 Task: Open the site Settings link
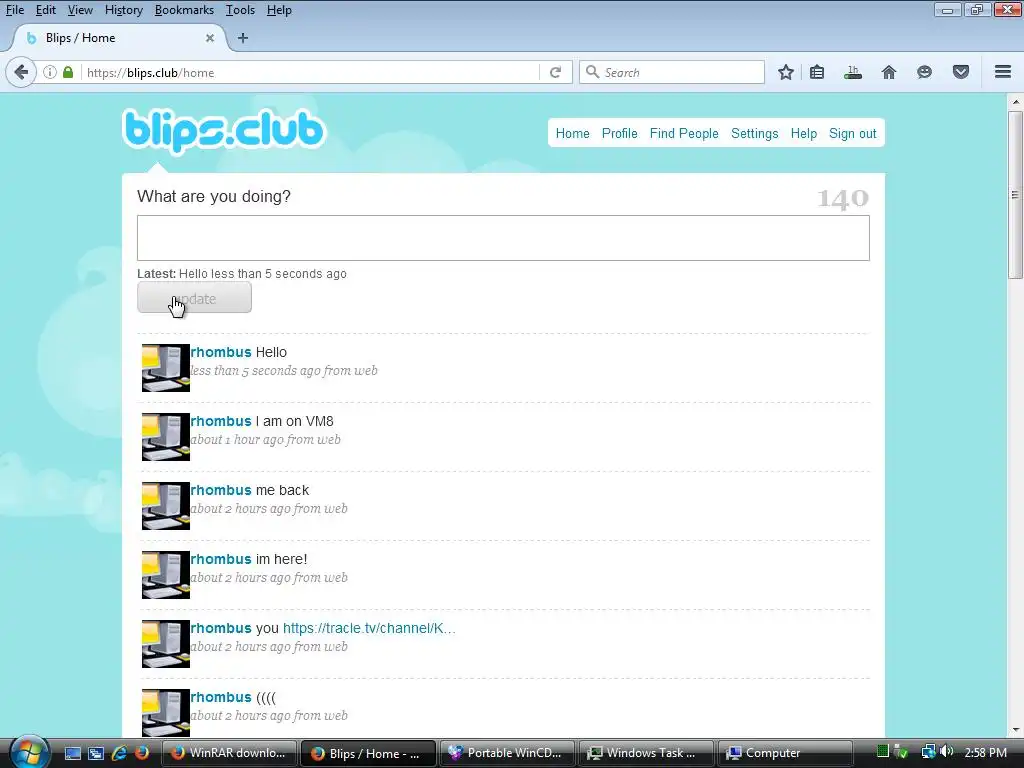tap(754, 133)
